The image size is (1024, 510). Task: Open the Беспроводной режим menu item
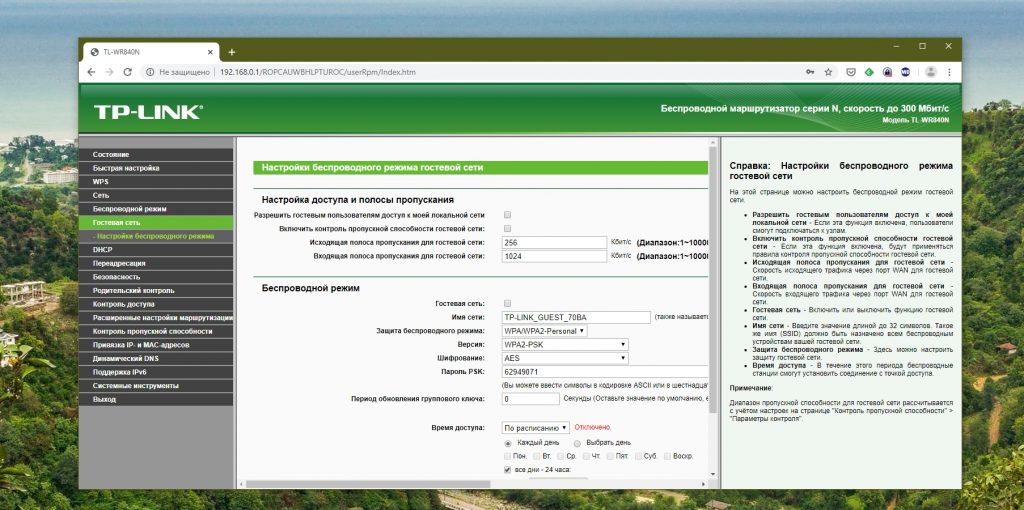click(x=130, y=209)
